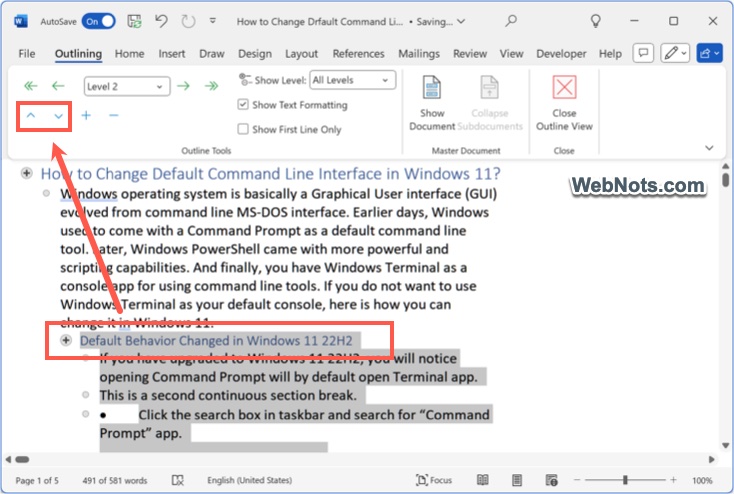The width and height of the screenshot is (734, 494).
Task: Open the Editing mode pencil dropdown
Action: [x=675, y=53]
